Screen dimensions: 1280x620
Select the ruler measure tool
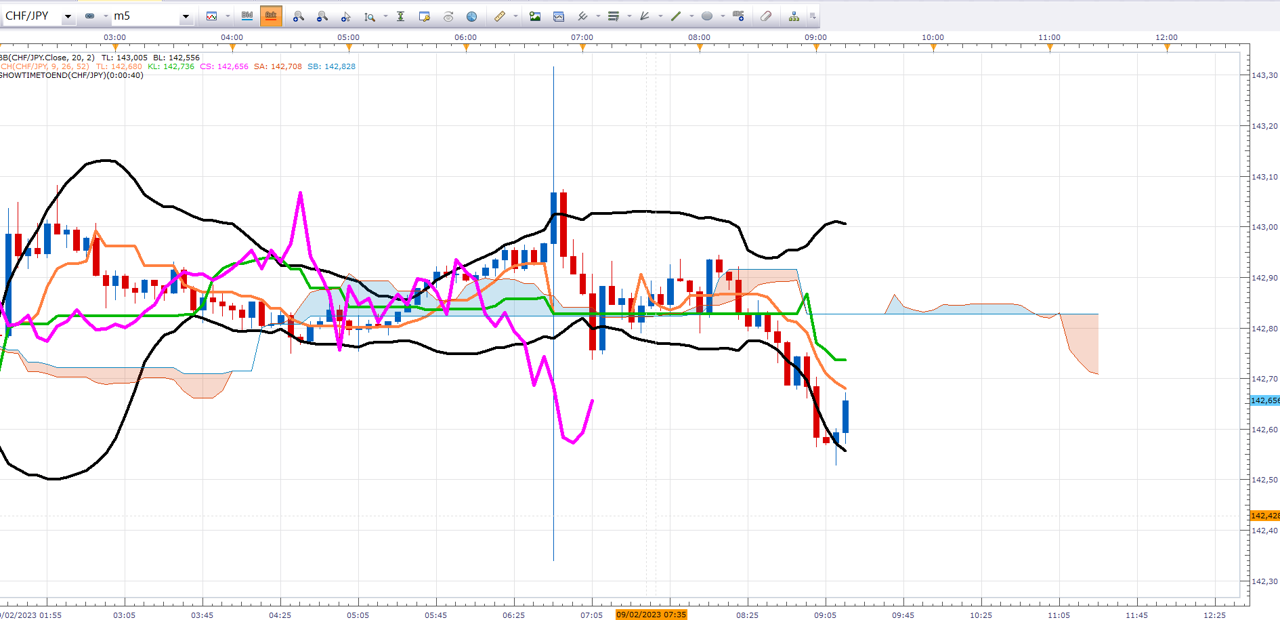(x=500, y=16)
